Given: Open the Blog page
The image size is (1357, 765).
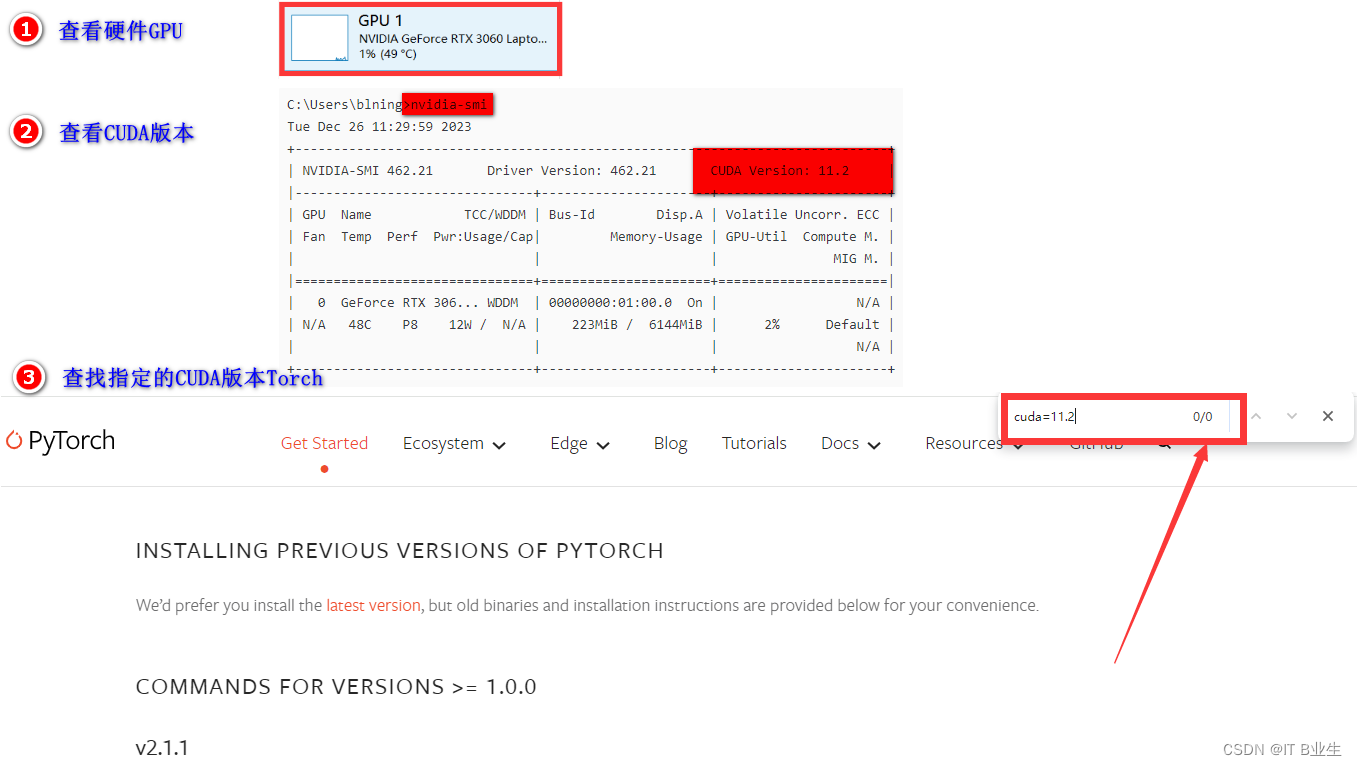Looking at the screenshot, I should pos(670,443).
